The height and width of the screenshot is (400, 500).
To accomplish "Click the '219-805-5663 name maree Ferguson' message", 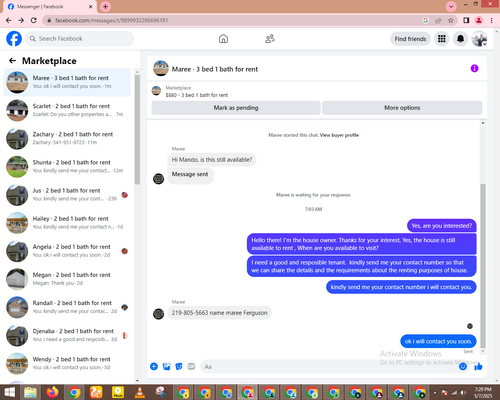I will [x=219, y=313].
